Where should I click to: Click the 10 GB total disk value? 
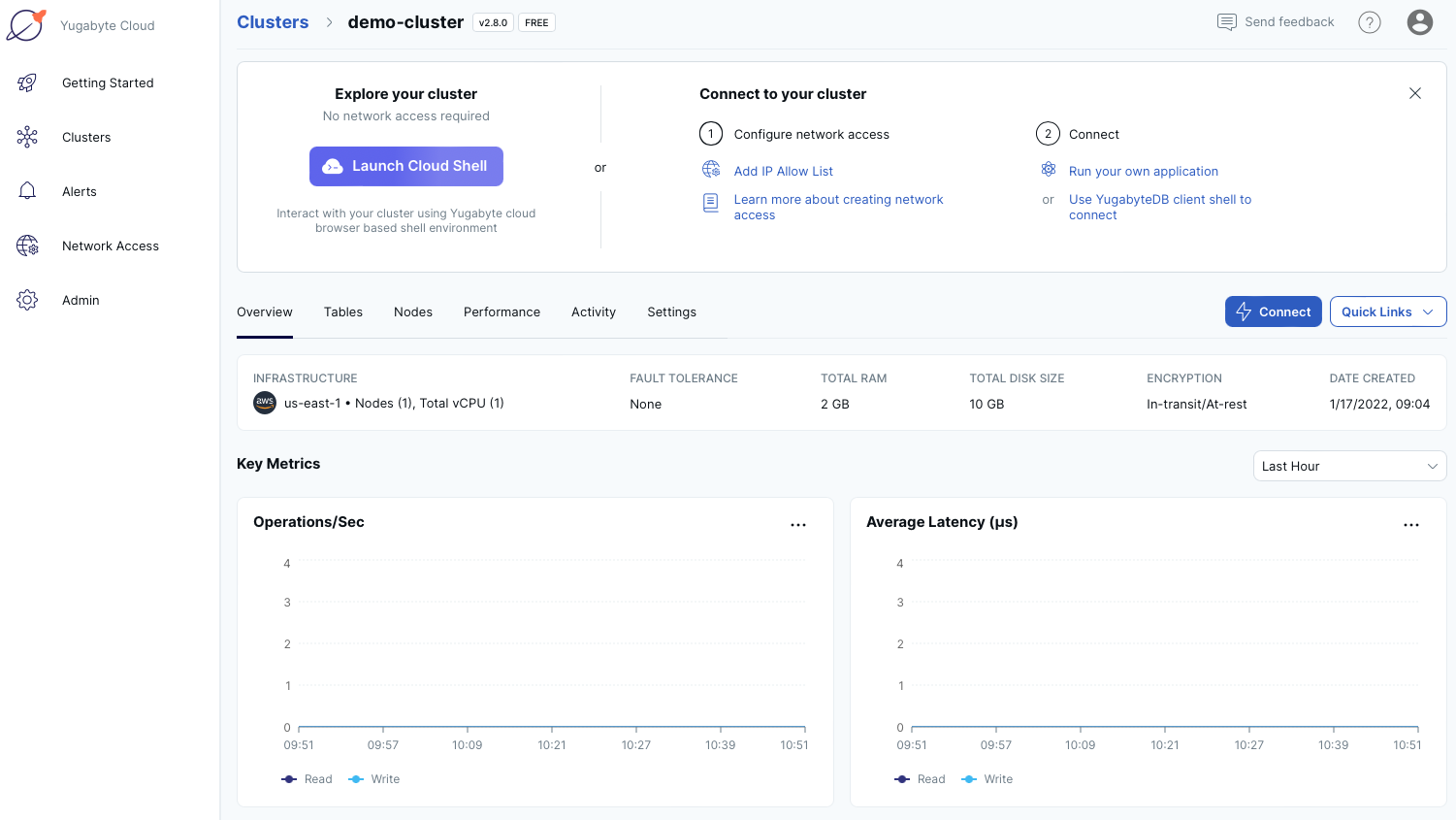987,404
